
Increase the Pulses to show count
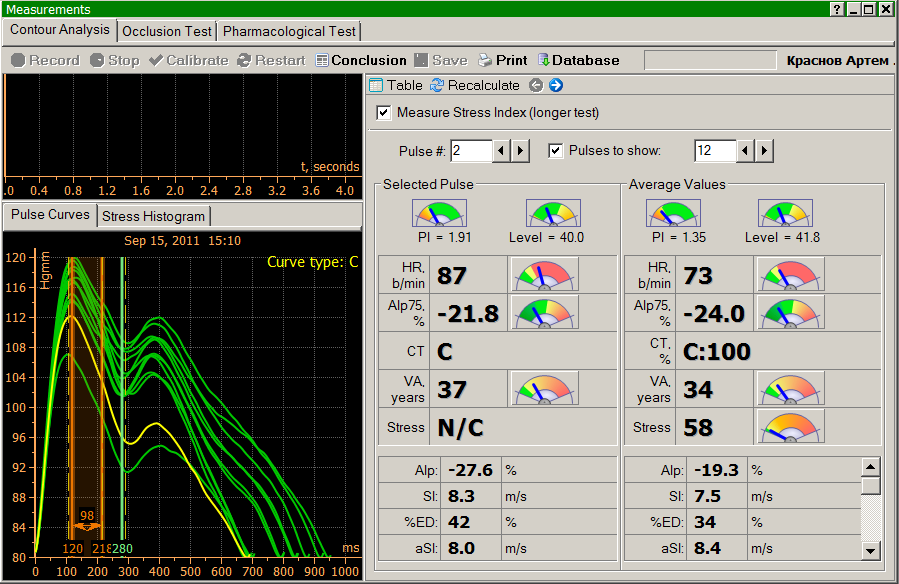coord(764,151)
